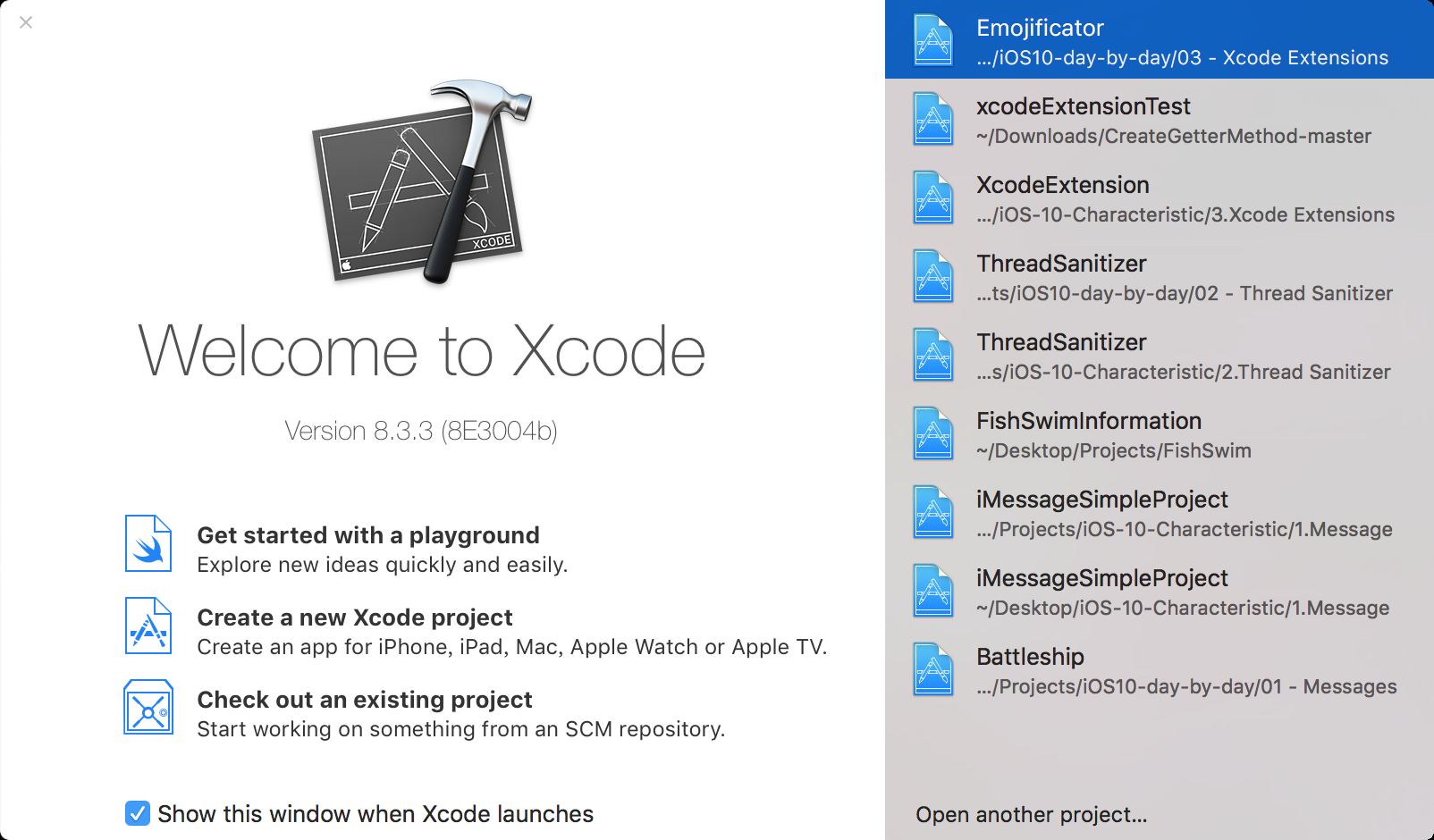The height and width of the screenshot is (840, 1434).
Task: Click ThreadSanitizer iOS-10-Characteristic project icon
Action: pos(933,355)
